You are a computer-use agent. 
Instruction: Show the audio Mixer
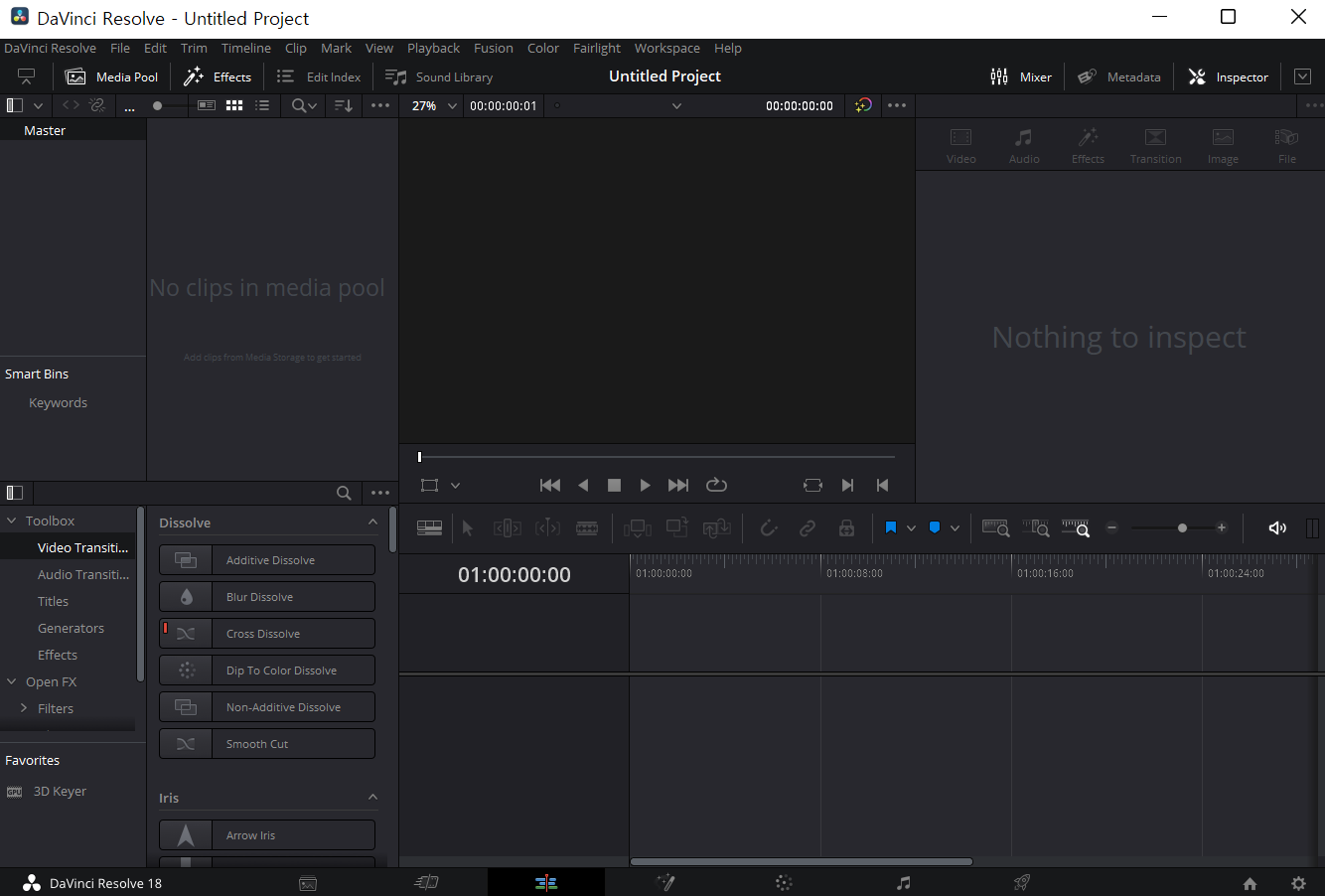click(x=1021, y=76)
